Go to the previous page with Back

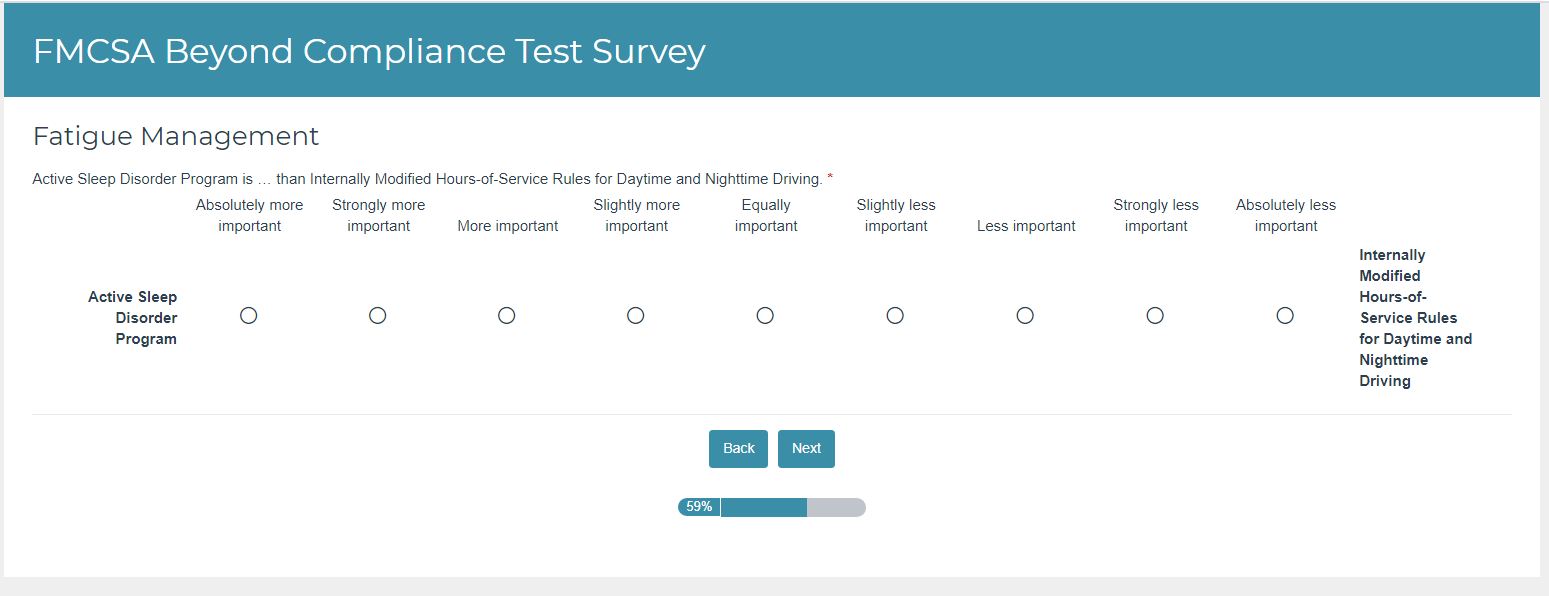[738, 448]
